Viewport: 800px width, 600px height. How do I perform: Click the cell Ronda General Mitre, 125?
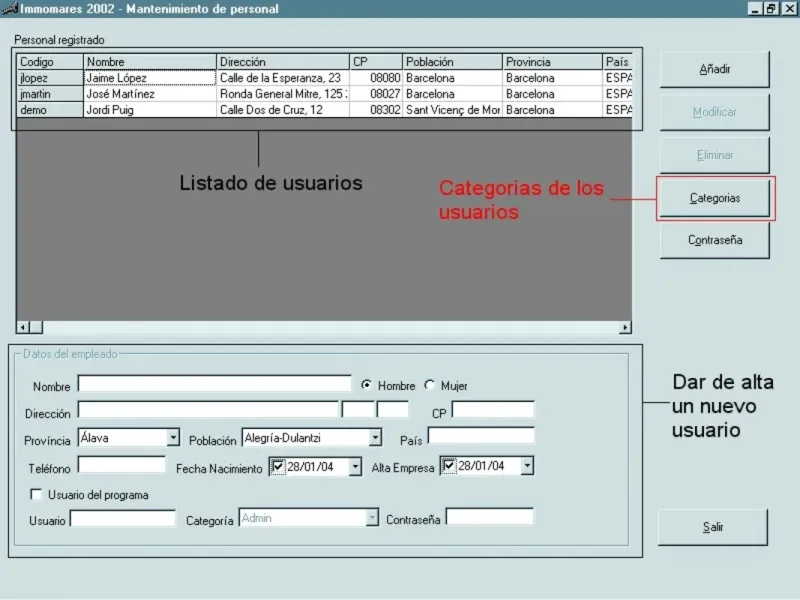283,94
